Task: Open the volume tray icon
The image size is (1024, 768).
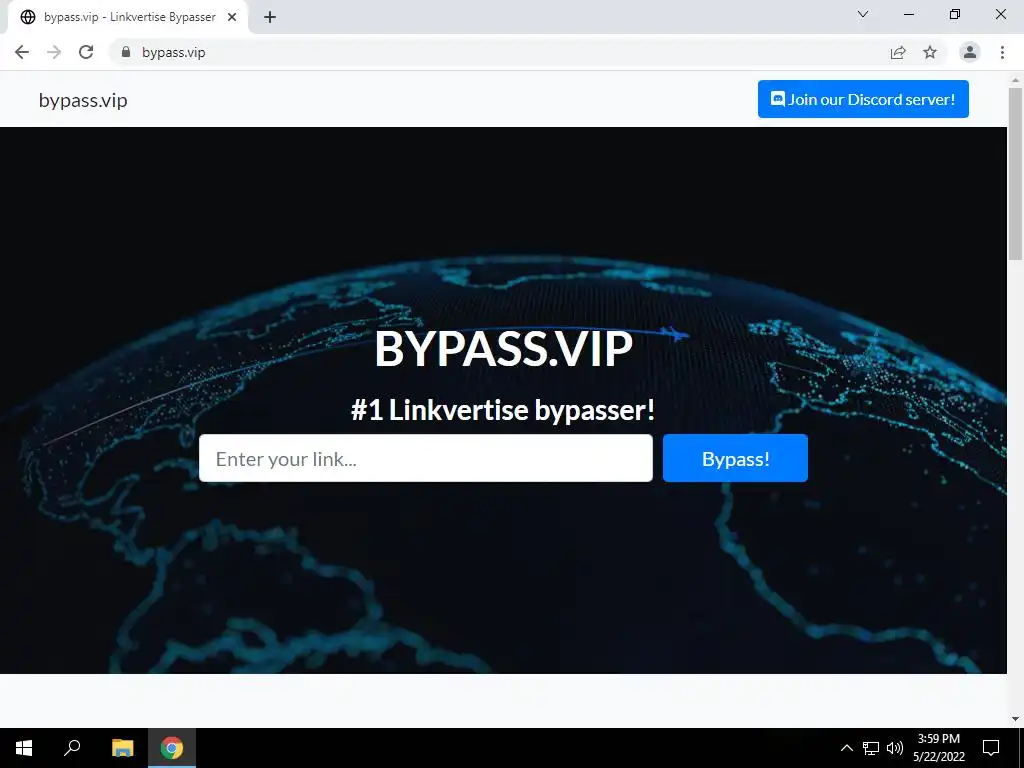Action: 895,748
